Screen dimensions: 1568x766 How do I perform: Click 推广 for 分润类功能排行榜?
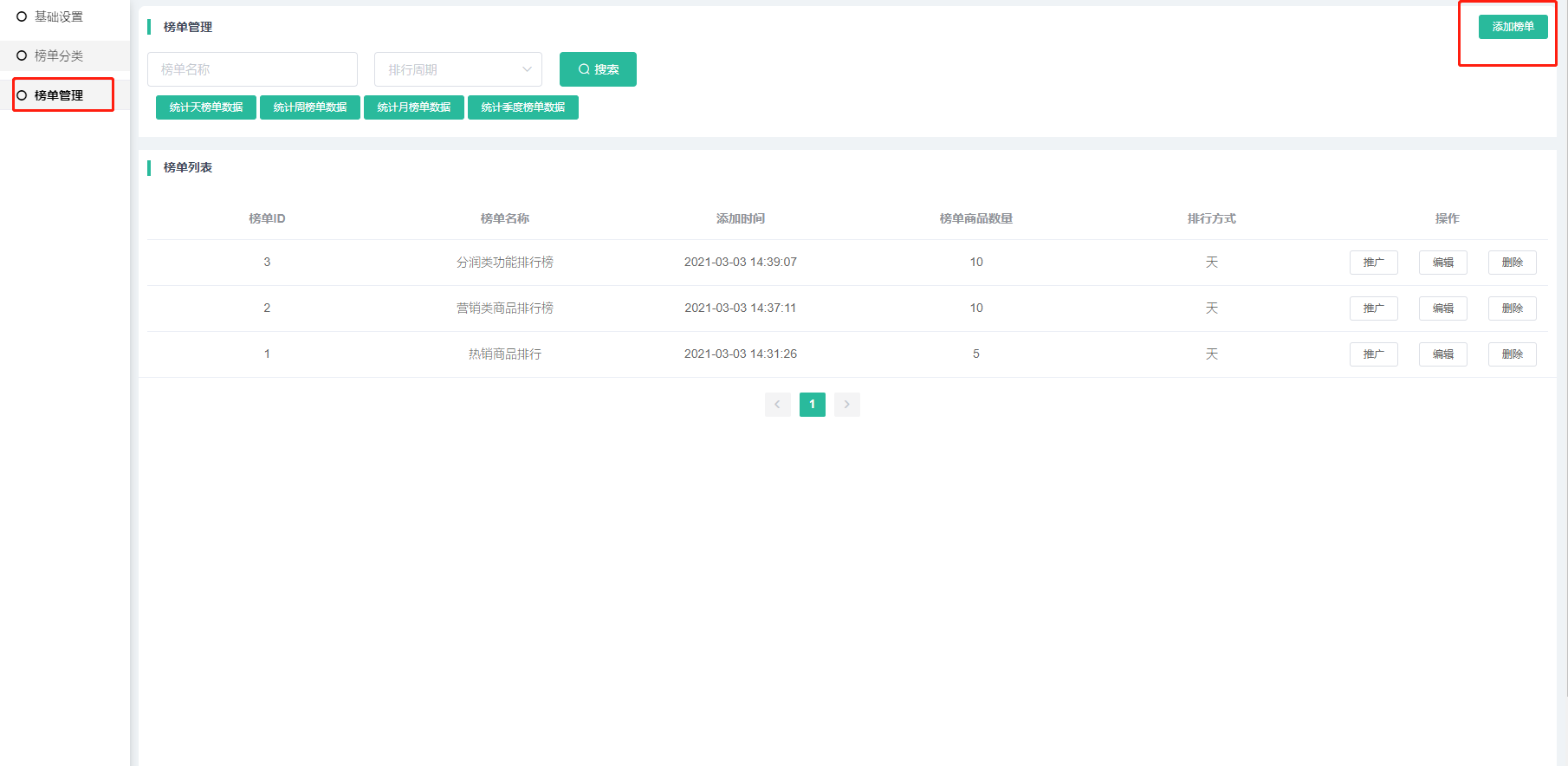coord(1374,263)
